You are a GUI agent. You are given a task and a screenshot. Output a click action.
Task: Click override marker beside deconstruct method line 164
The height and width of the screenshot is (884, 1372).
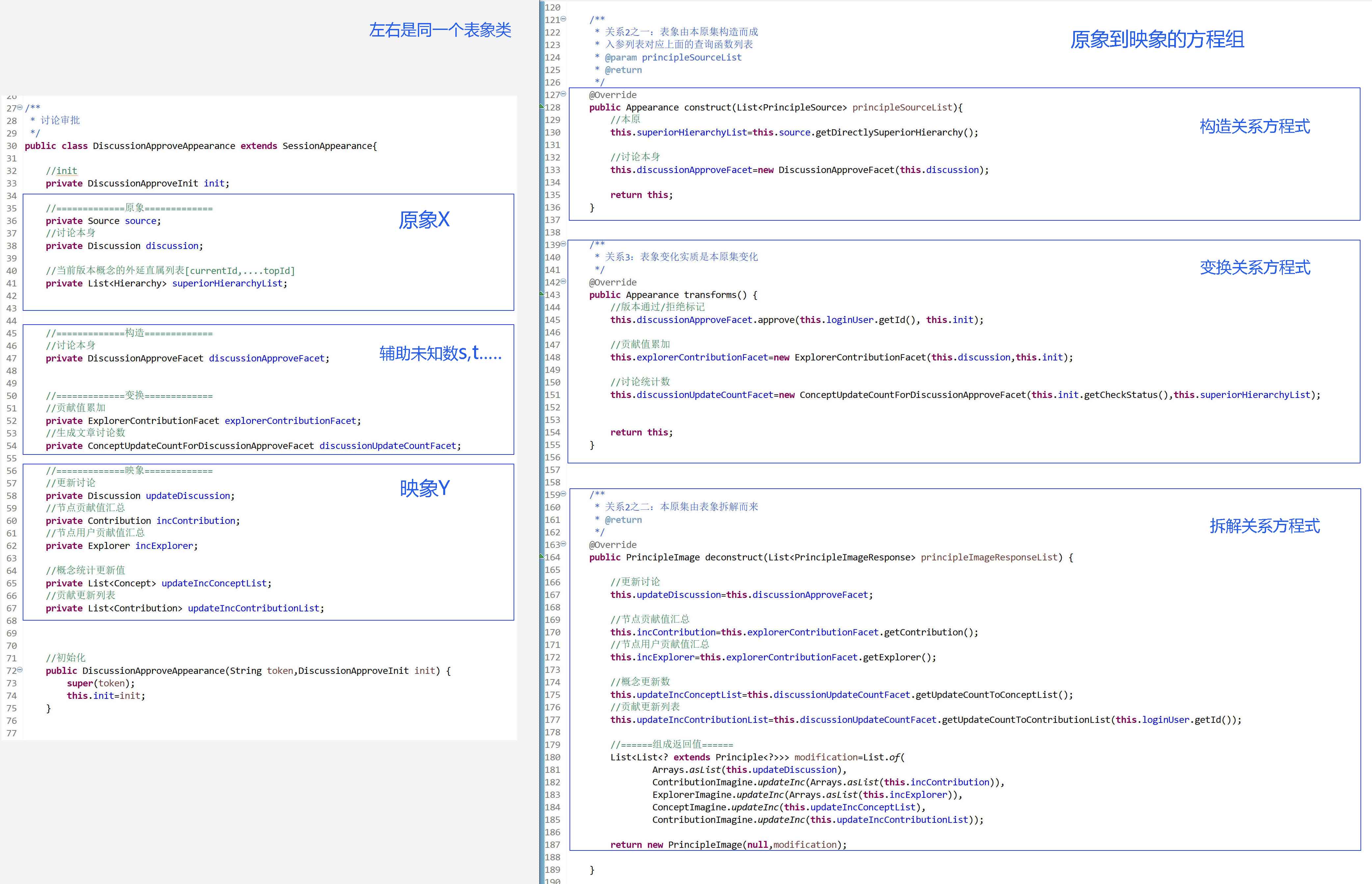pos(542,557)
